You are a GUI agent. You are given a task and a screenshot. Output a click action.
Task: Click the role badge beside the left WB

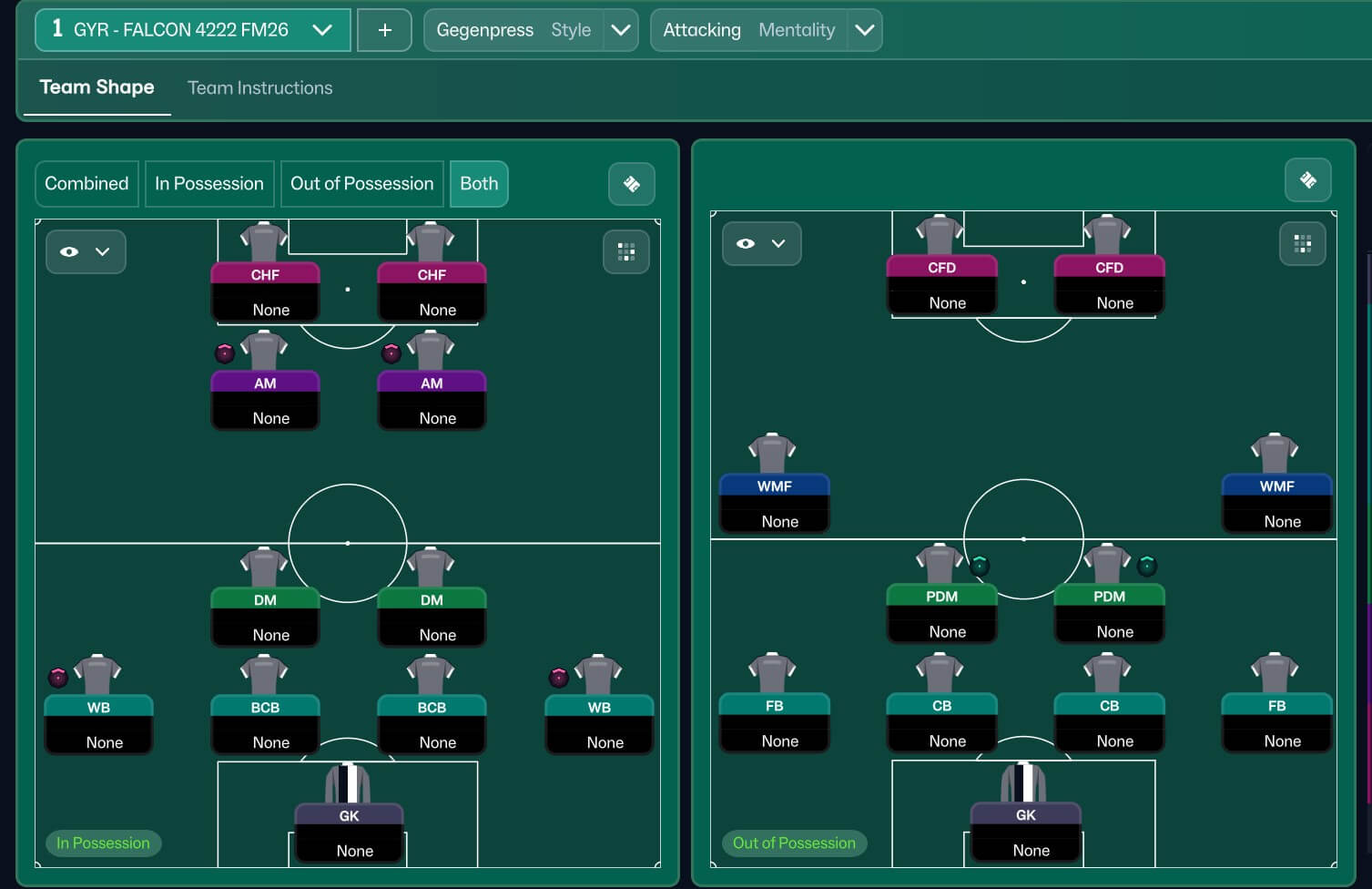click(58, 677)
